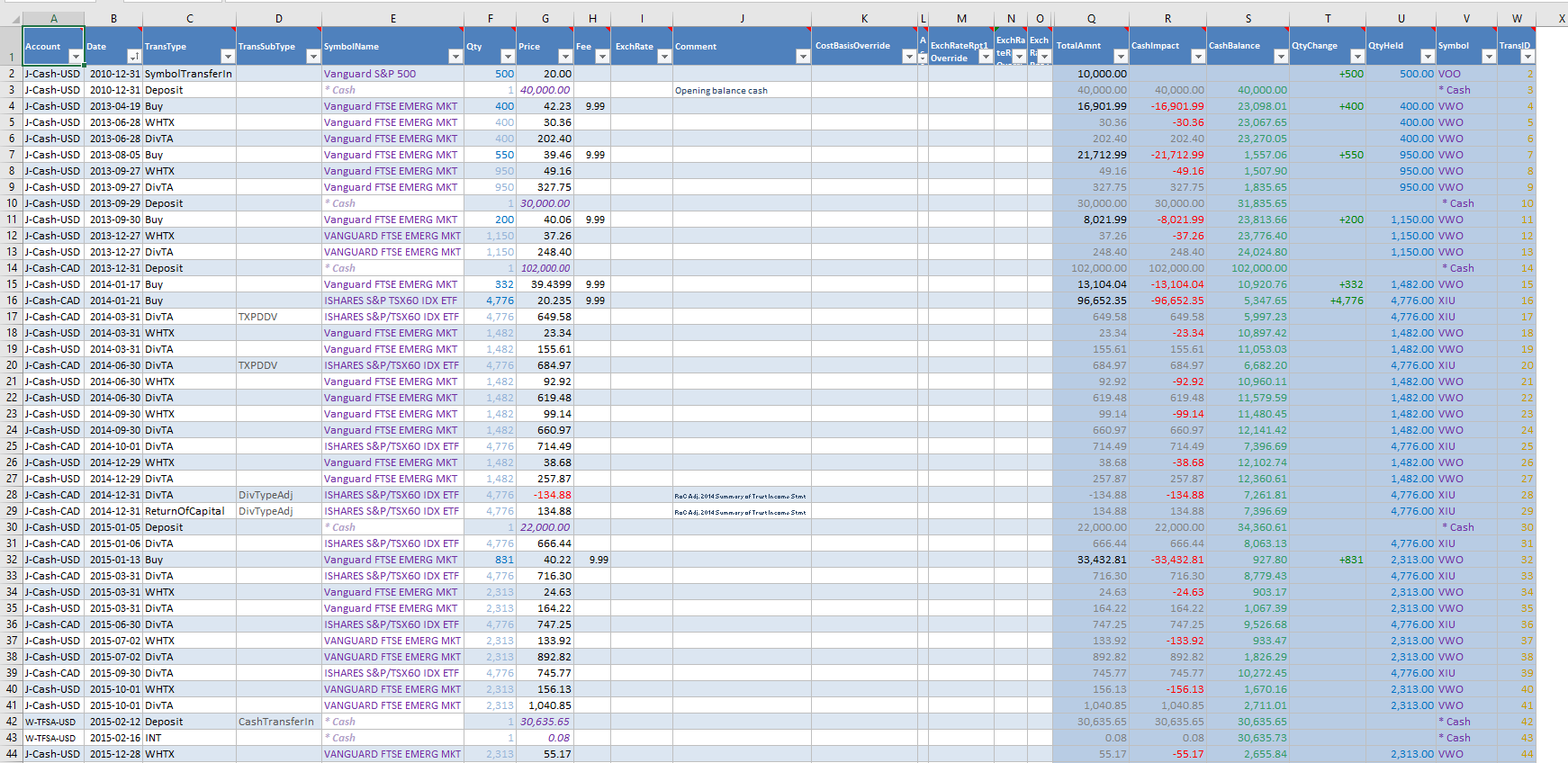
Task: Open the sorted Date column filter button
Action: [134, 57]
